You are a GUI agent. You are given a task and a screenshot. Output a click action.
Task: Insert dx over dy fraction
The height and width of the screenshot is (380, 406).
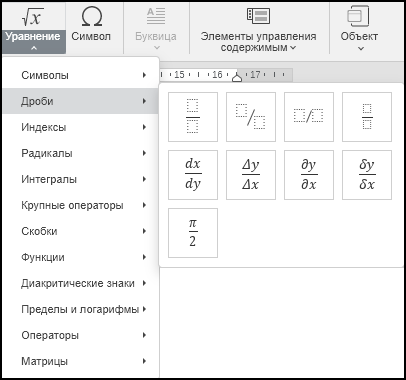[193, 175]
